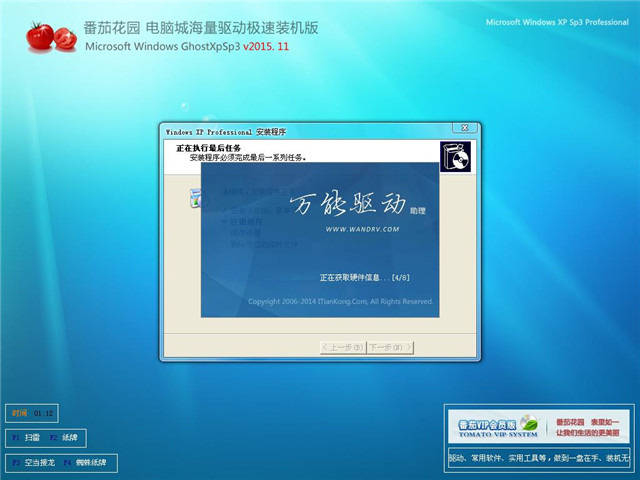Click the F3 空当接龙 FreeCell shortcut
The image size is (640, 480).
[x=33, y=463]
